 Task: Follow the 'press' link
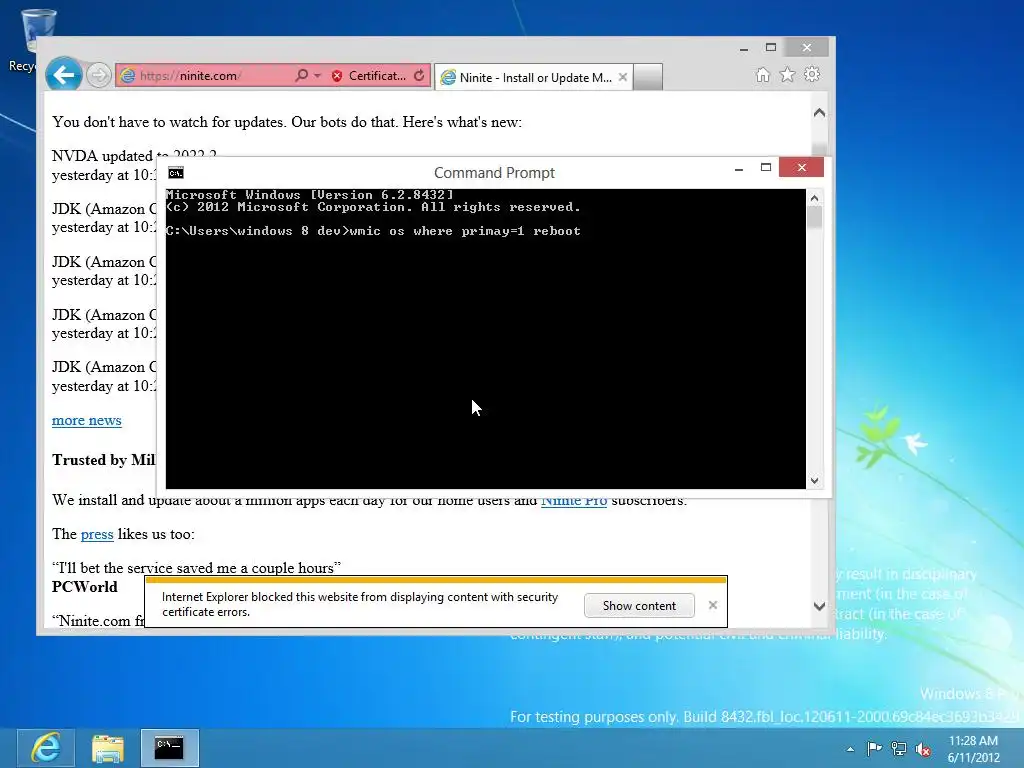tap(97, 534)
